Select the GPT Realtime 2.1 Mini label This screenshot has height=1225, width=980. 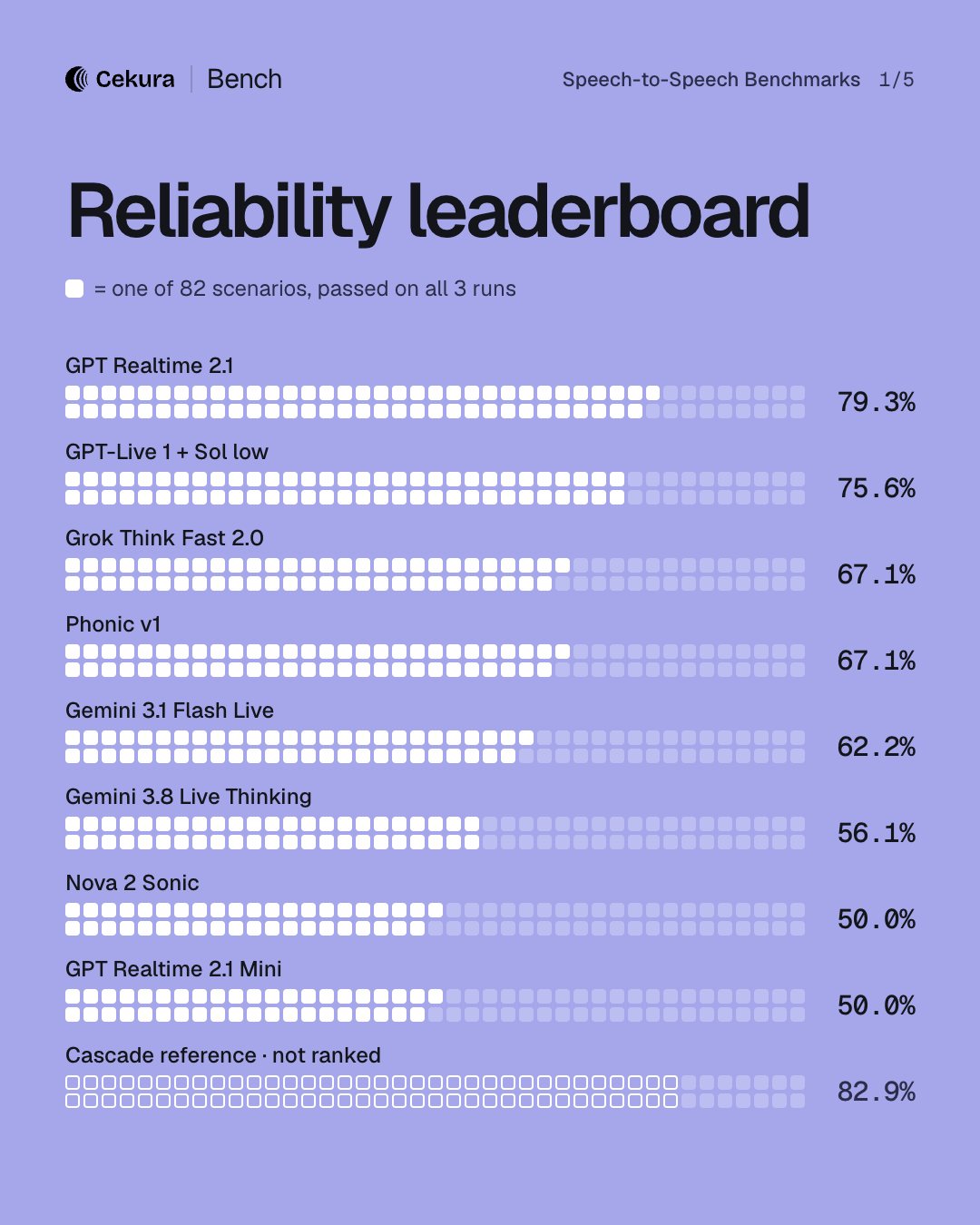173,969
